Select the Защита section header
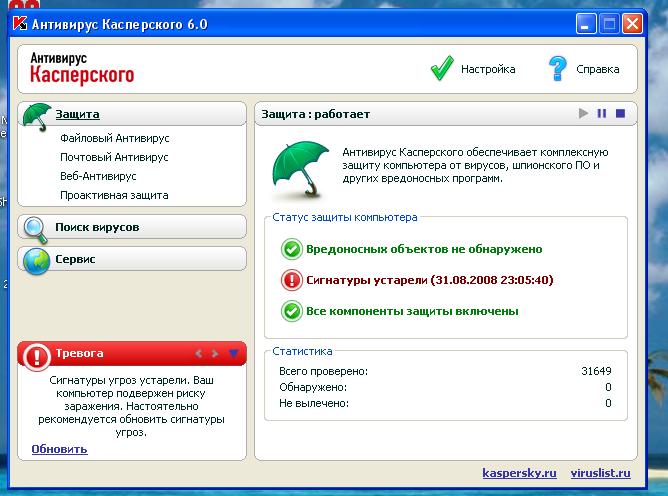This screenshot has height=496, width=668. click(x=78, y=114)
